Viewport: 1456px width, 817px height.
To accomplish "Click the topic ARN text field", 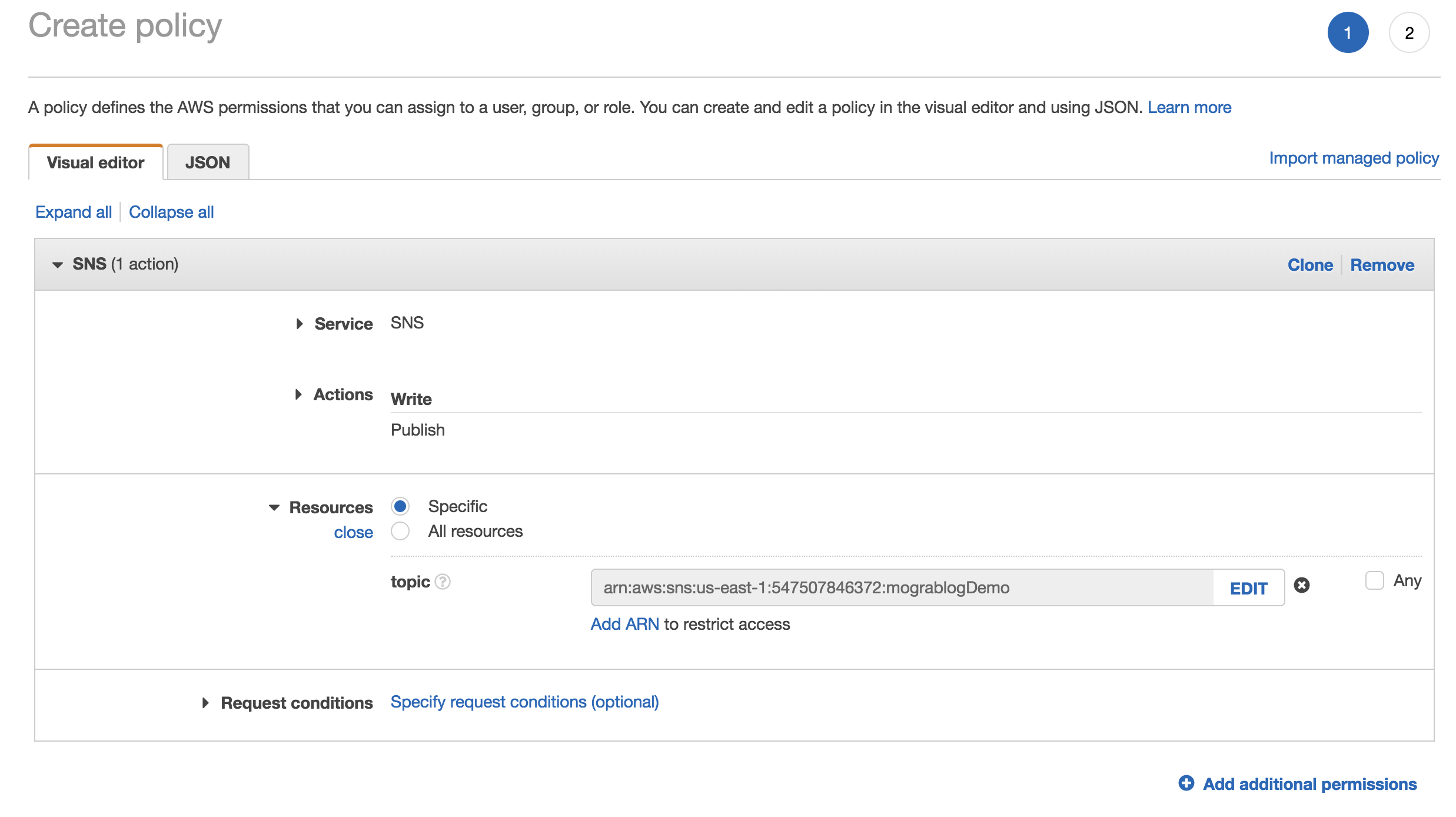I will coord(902,587).
